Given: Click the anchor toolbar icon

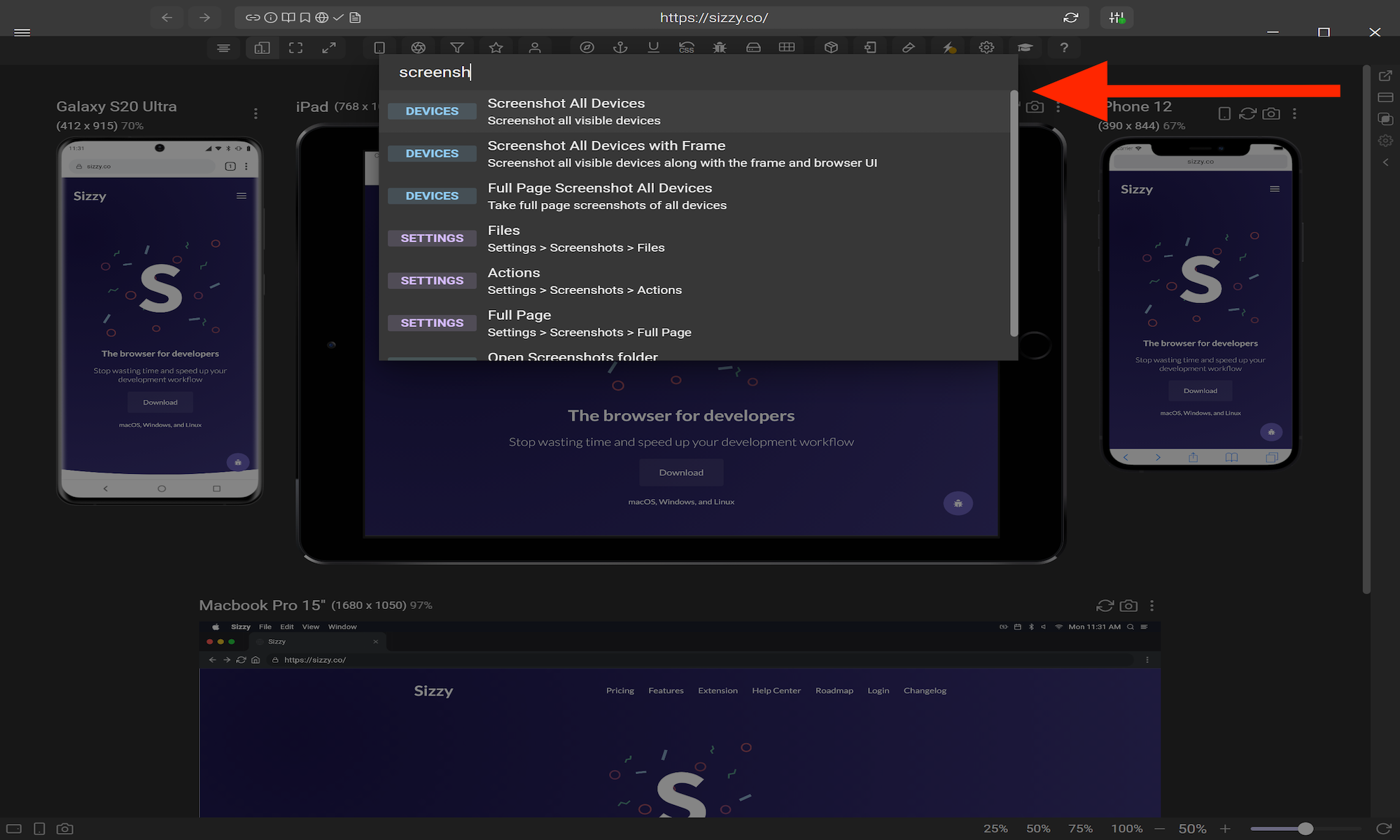Looking at the screenshot, I should [x=620, y=48].
